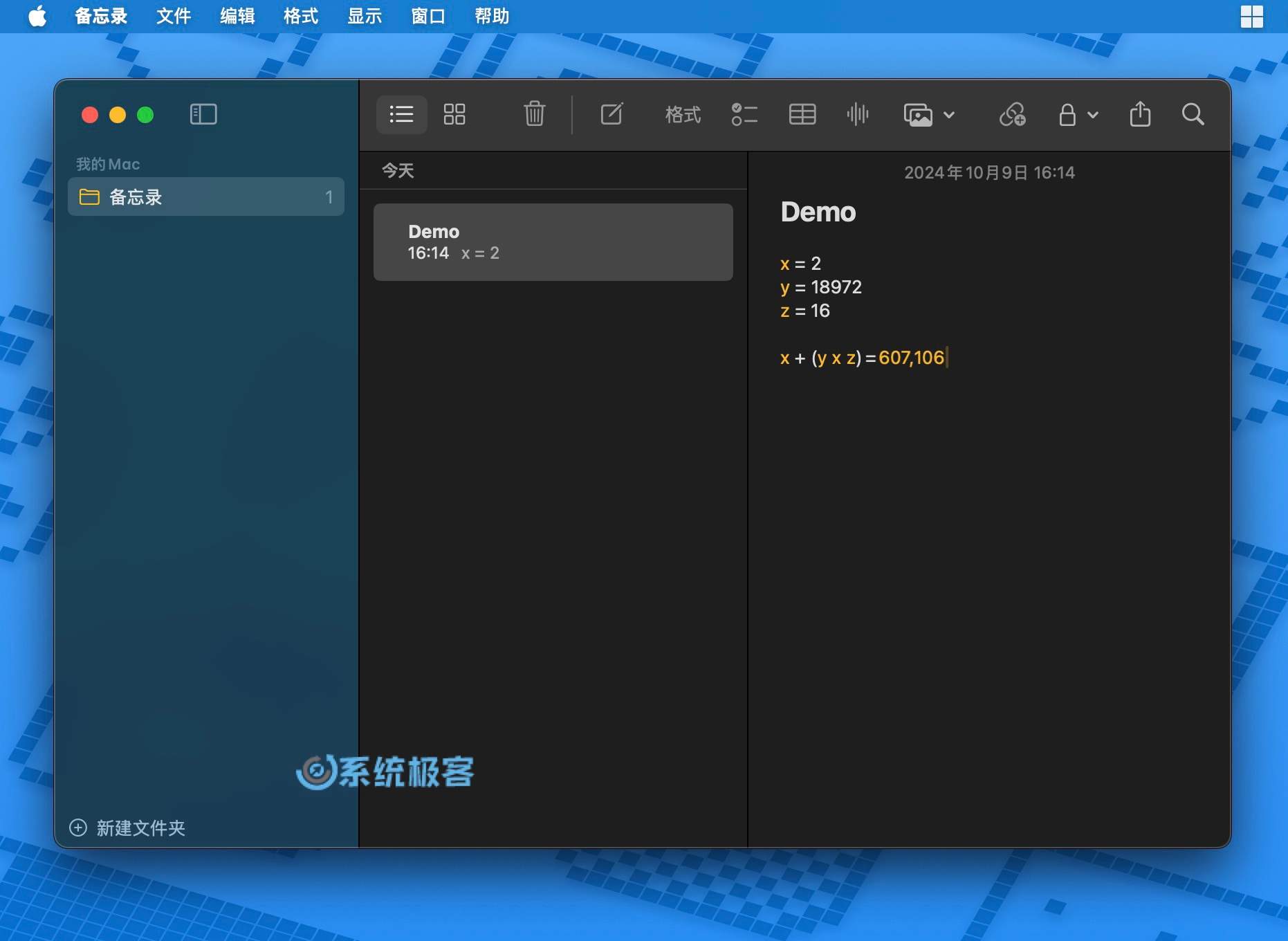The height and width of the screenshot is (941, 1288).
Task: Click the note date 2024年10月9日 16:14
Action: tap(989, 172)
